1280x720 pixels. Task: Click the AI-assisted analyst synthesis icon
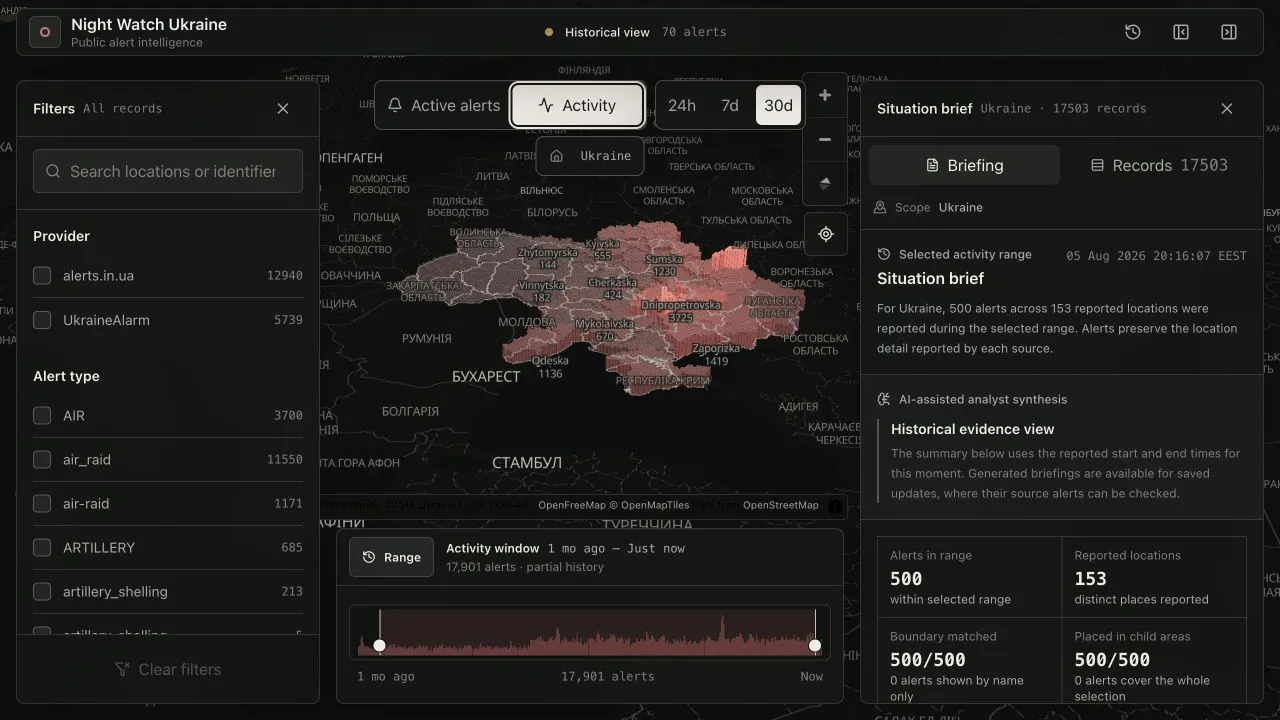[883, 399]
